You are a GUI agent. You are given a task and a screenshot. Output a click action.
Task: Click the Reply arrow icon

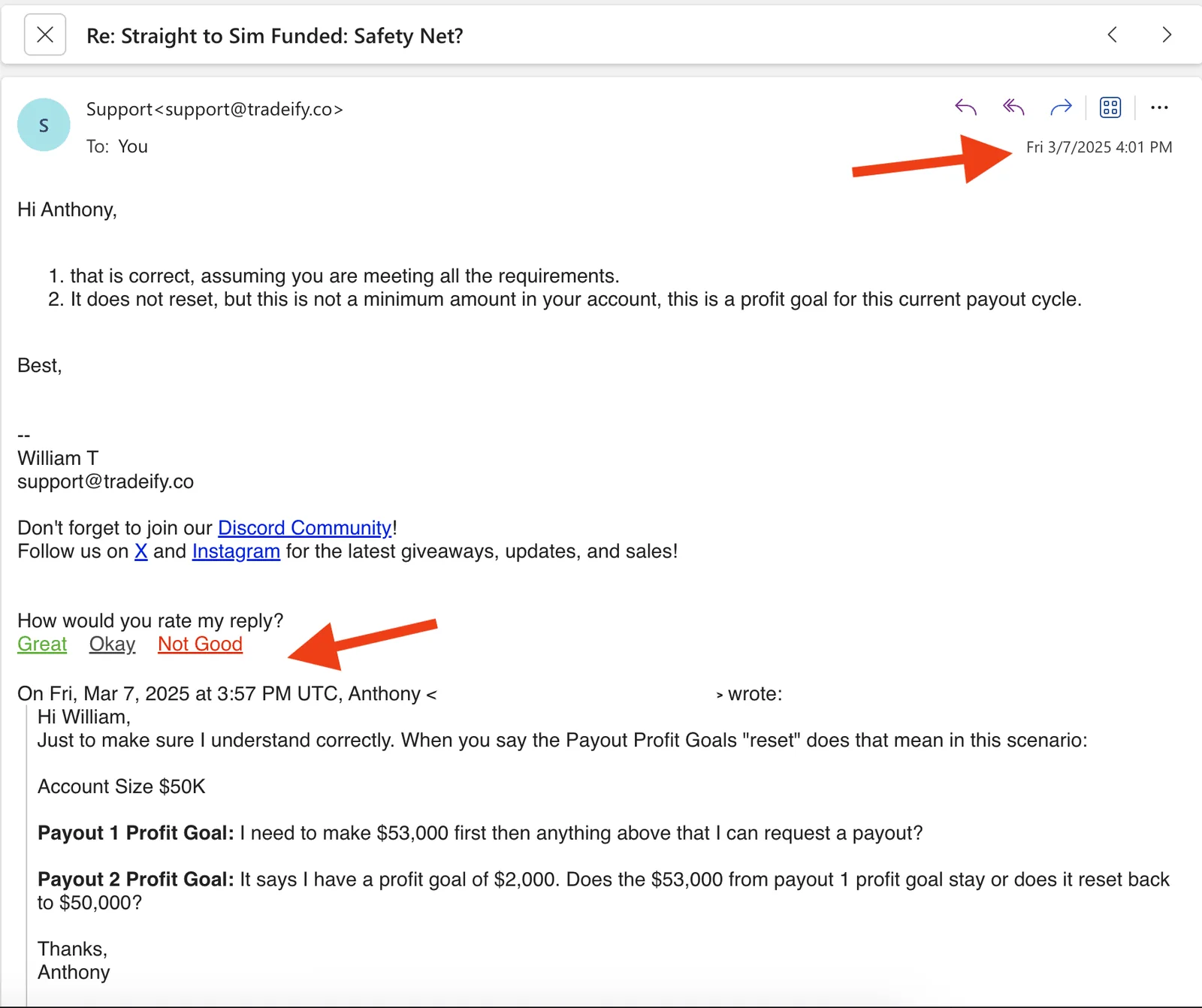pos(965,107)
